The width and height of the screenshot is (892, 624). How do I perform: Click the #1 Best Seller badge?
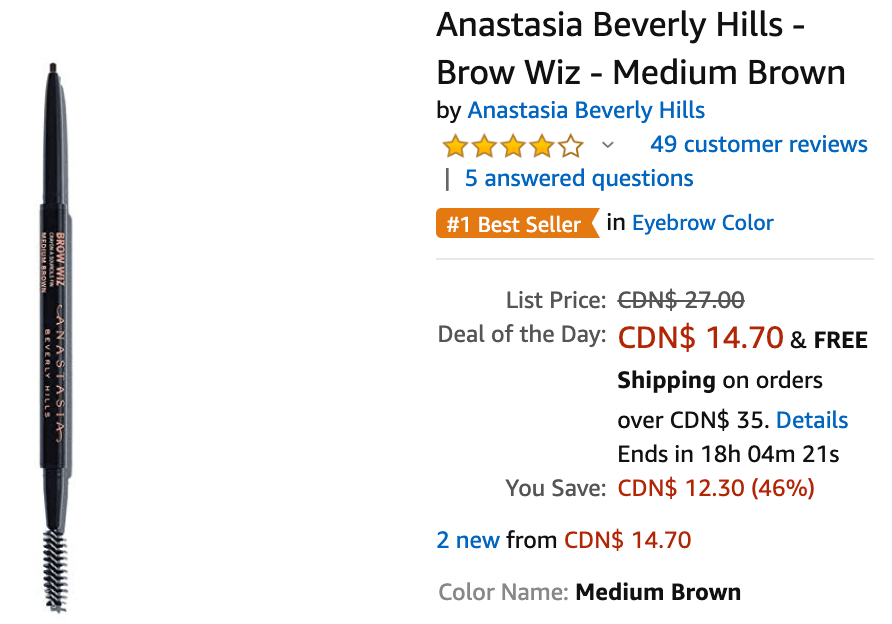click(517, 224)
